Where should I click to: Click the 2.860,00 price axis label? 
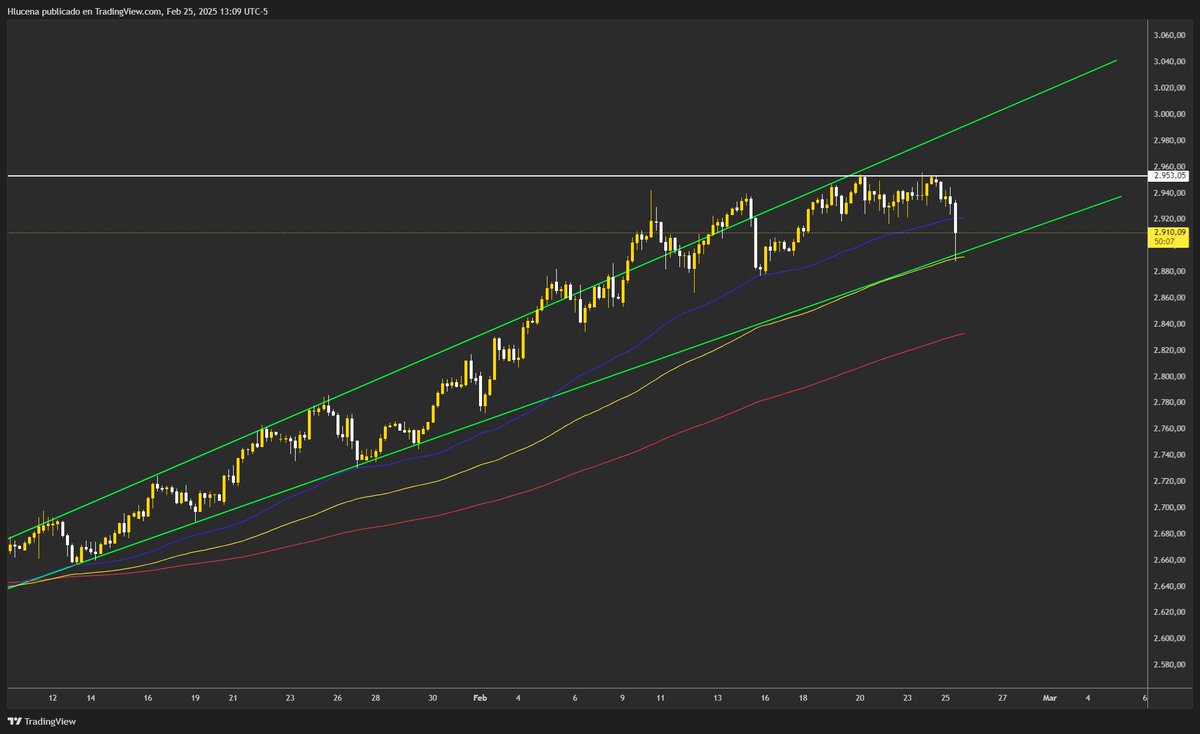pyautogui.click(x=1168, y=297)
